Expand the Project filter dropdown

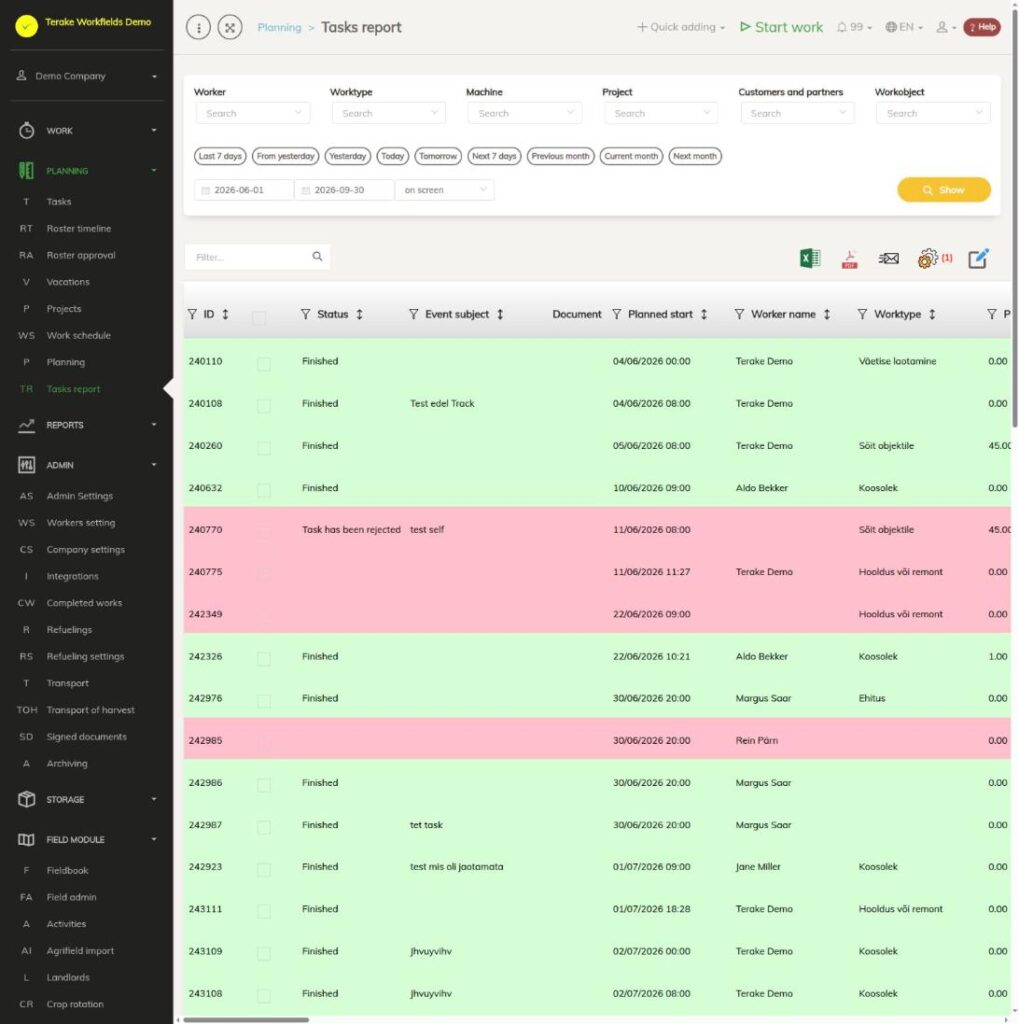click(661, 113)
